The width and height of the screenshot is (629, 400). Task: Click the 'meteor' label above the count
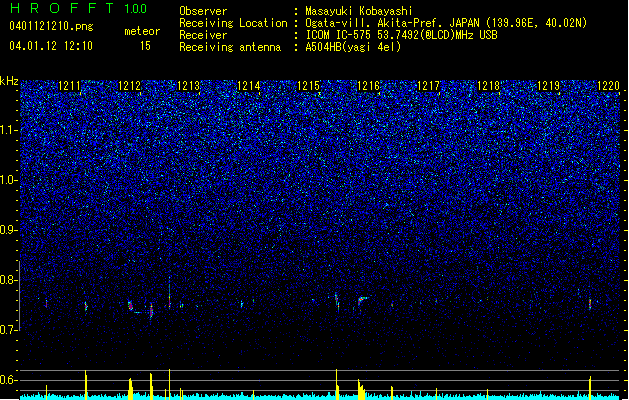(142, 31)
